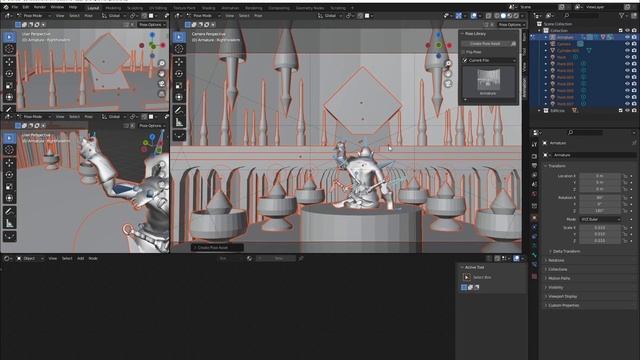Toggle visibility eye of Armature in outliner
Screen dimensions: 640x360
click(627, 37)
